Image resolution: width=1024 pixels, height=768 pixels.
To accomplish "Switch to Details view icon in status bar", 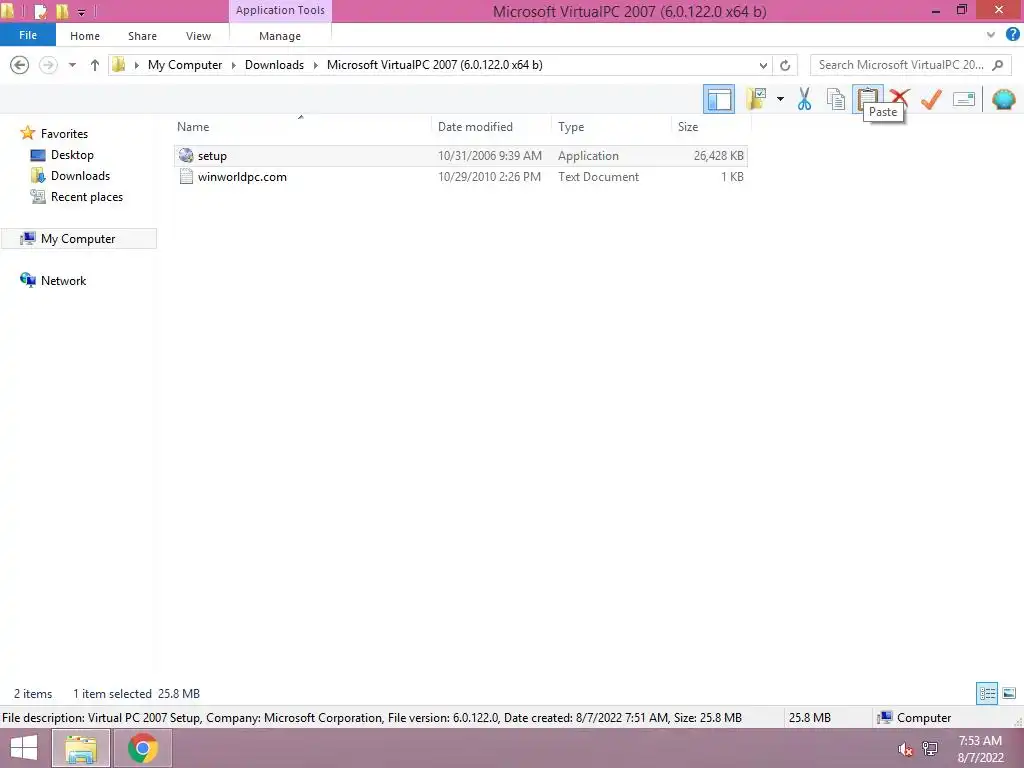I will pyautogui.click(x=987, y=693).
